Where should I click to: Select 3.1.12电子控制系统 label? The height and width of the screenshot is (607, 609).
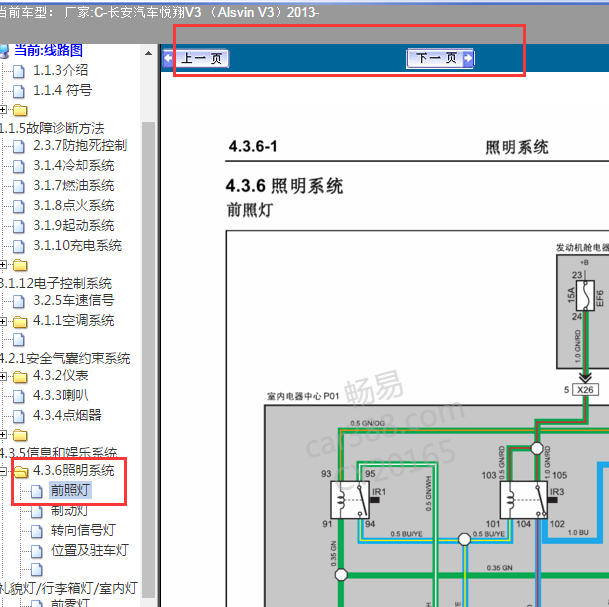tap(56, 283)
